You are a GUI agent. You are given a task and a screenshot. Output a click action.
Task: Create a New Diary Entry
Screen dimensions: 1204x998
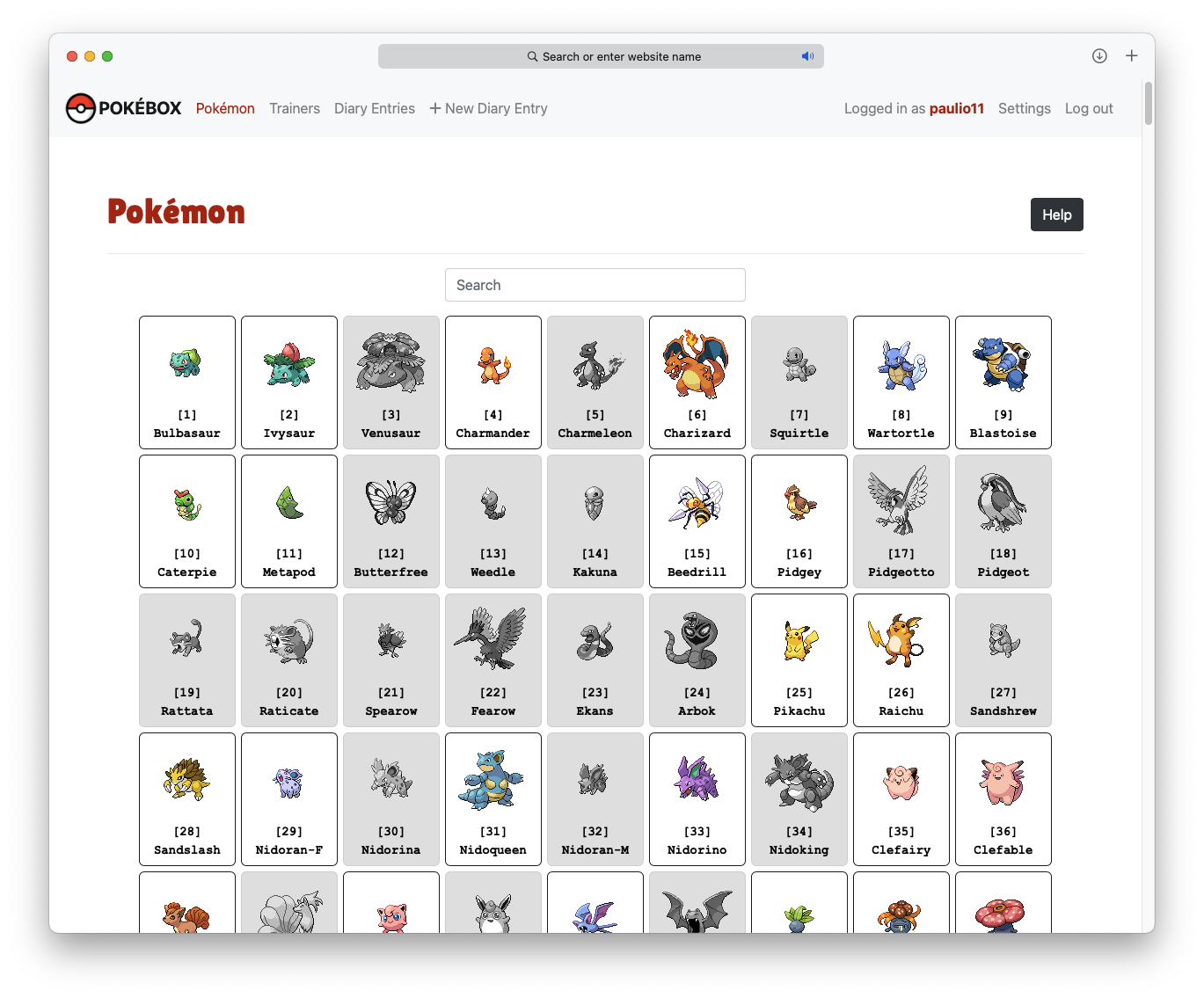[488, 108]
